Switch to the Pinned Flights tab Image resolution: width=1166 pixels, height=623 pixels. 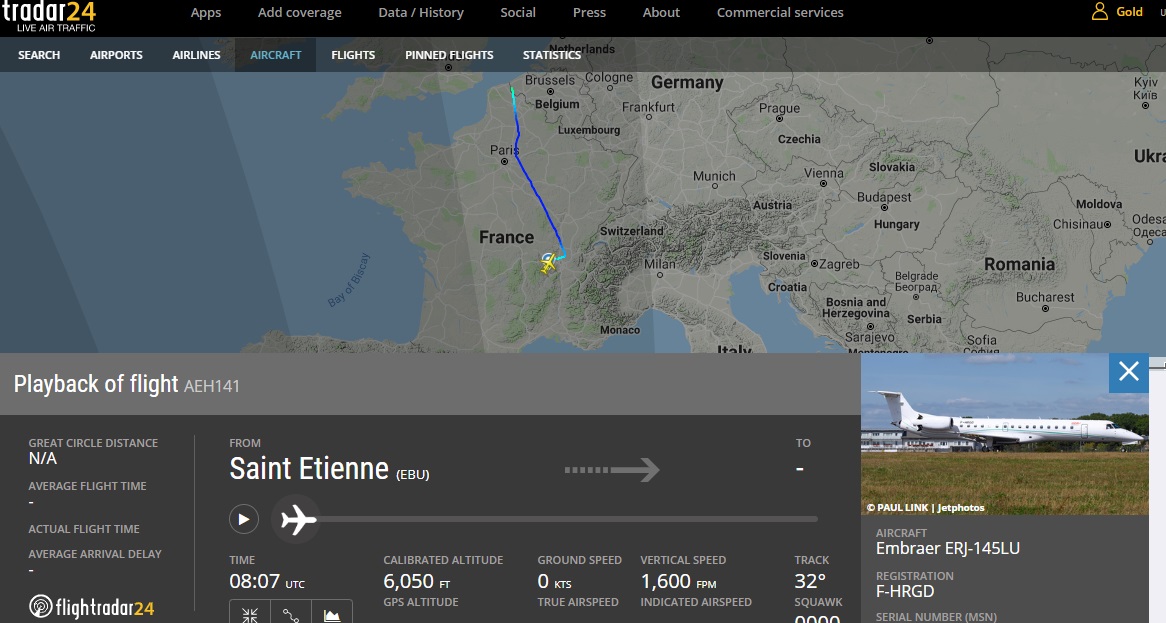click(x=449, y=55)
